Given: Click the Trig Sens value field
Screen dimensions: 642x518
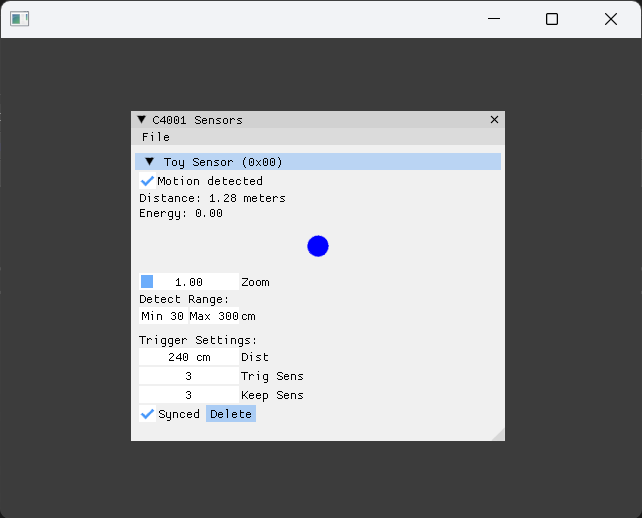Looking at the screenshot, I should coord(189,376).
